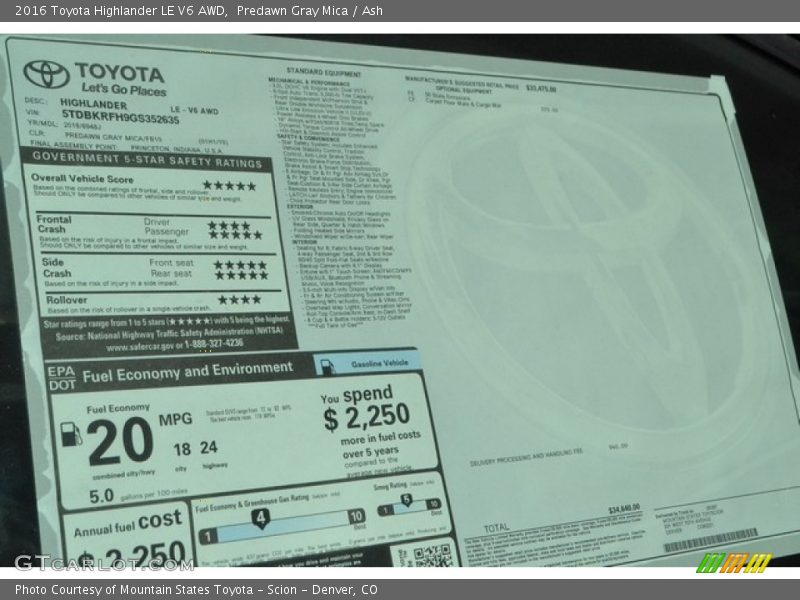This screenshot has height=600, width=800.
Task: Click the Frontal Crash Passenger star rating
Action: (x=235, y=235)
